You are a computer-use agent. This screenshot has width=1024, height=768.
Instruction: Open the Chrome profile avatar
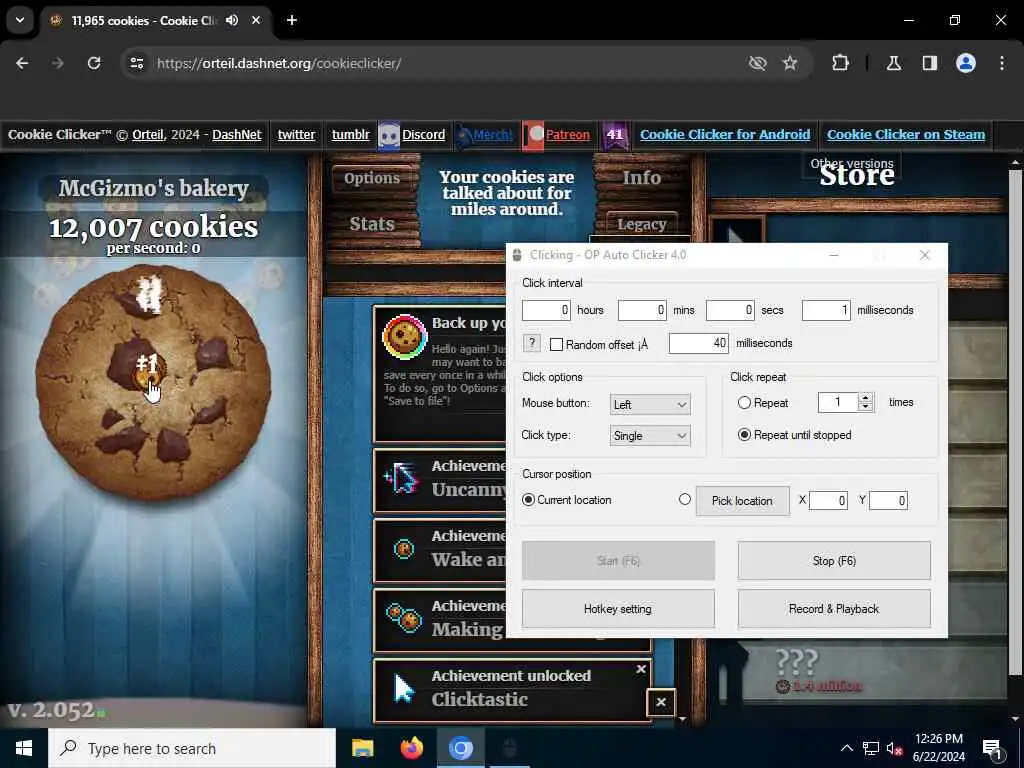966,63
